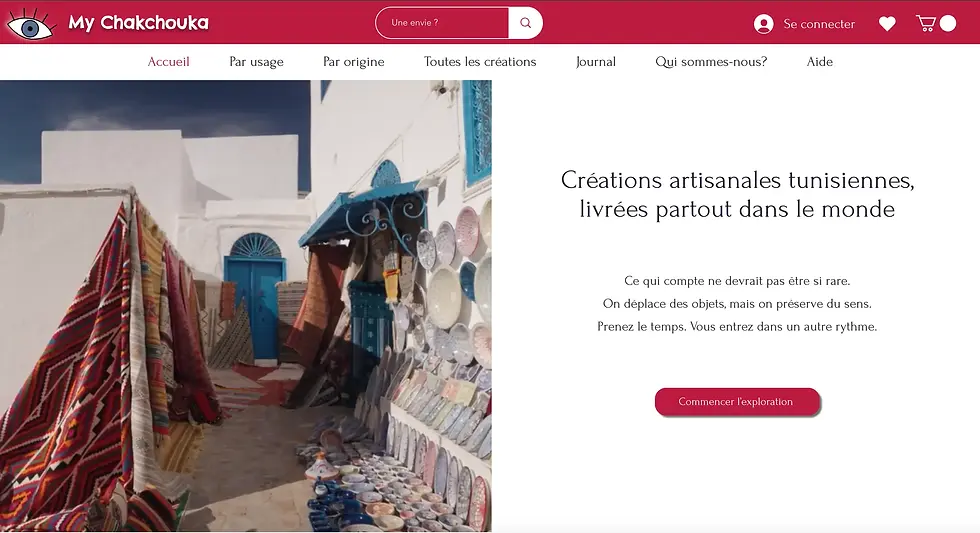The height and width of the screenshot is (533, 980).
Task: Click 'Commencer l'exploration' button
Action: (737, 401)
